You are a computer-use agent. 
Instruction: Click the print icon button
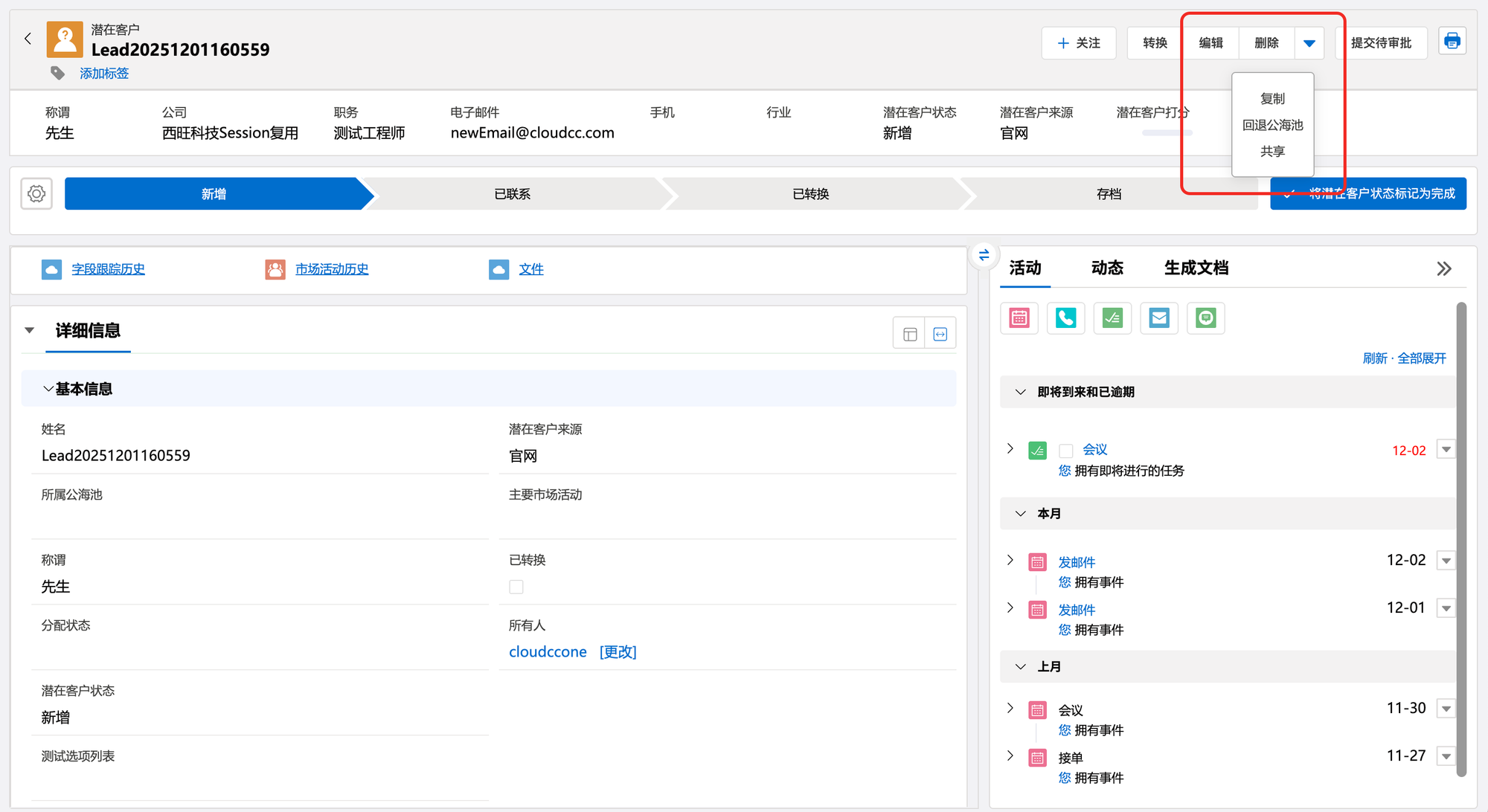[1452, 42]
